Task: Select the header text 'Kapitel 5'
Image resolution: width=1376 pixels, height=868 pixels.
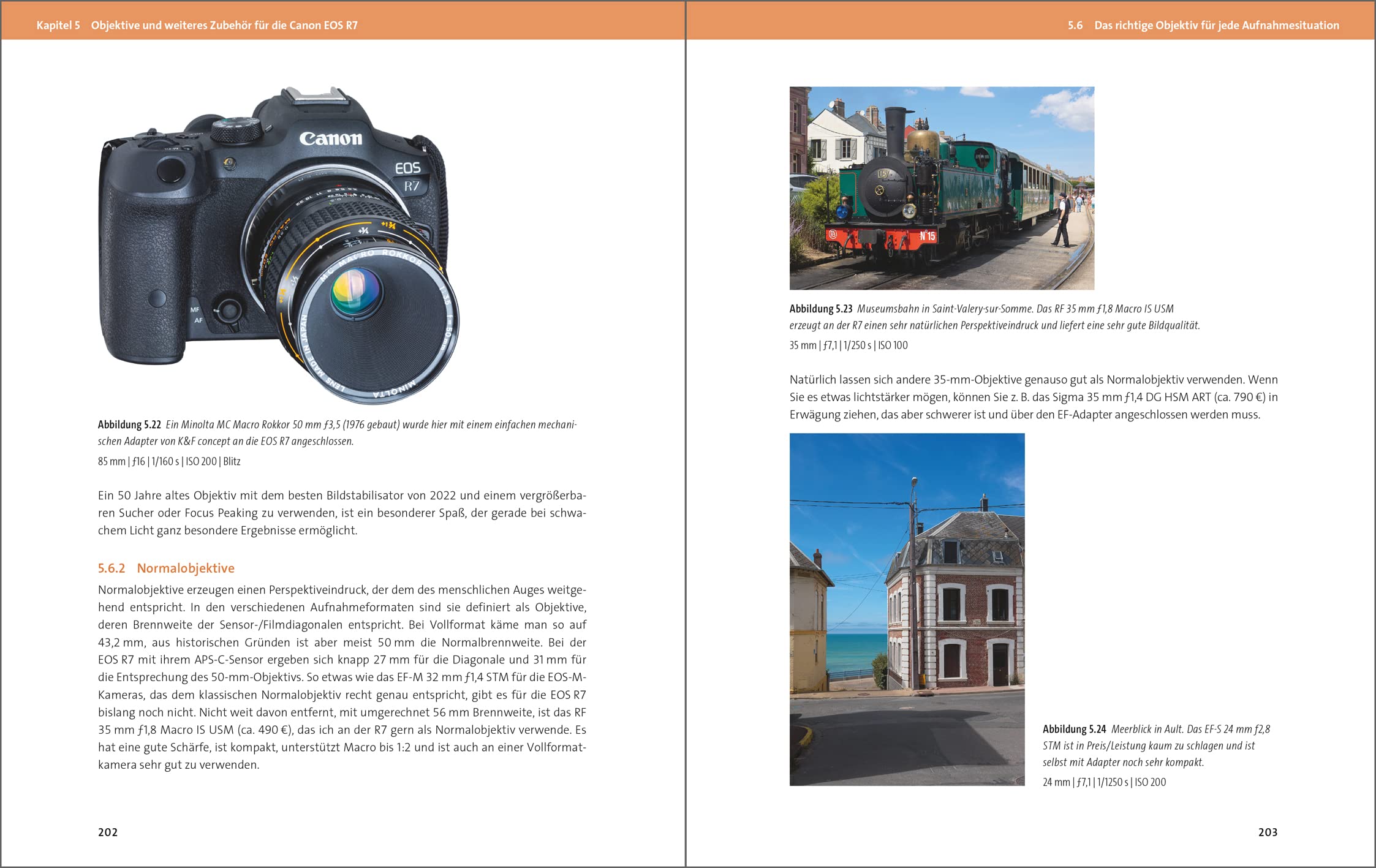Action: click(58, 25)
